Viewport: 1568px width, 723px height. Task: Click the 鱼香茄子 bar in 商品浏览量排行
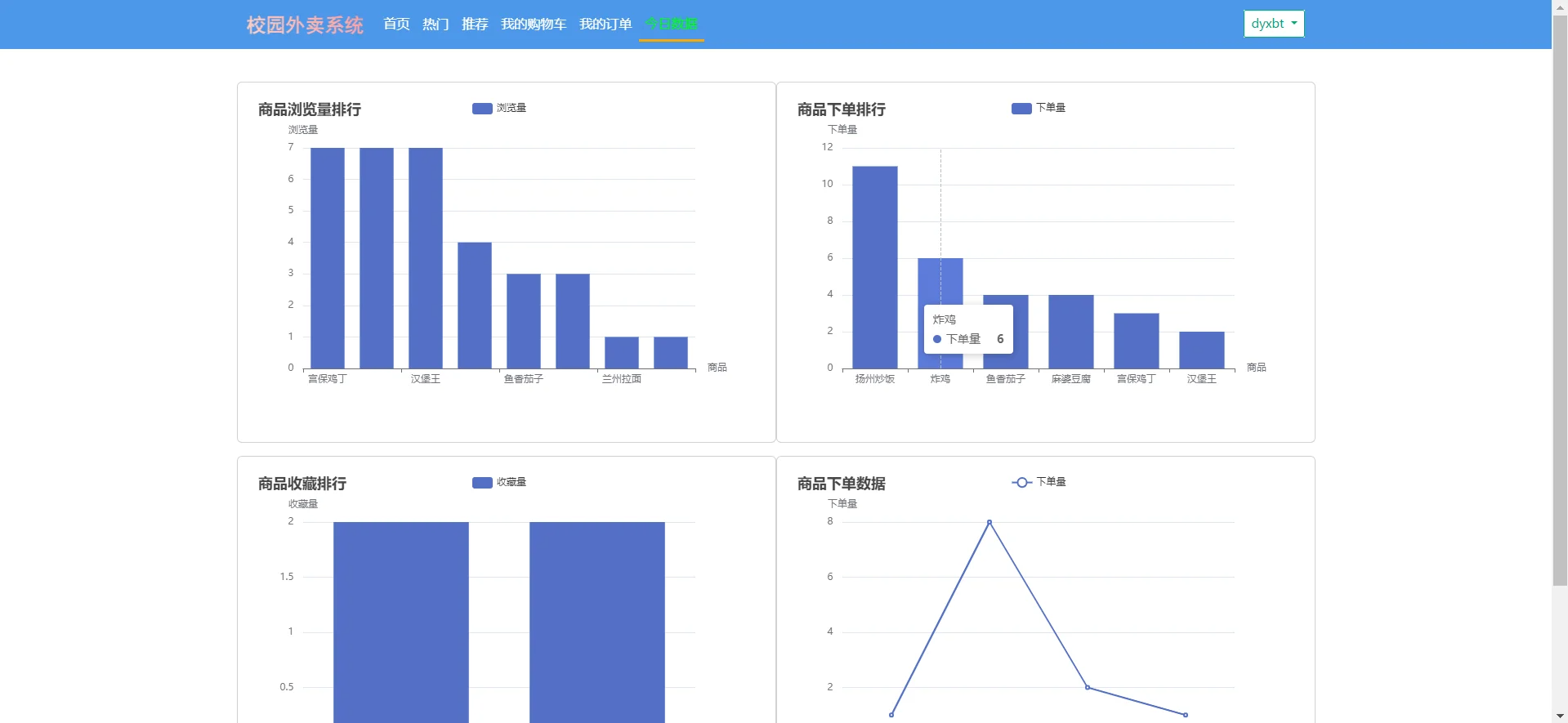point(524,321)
